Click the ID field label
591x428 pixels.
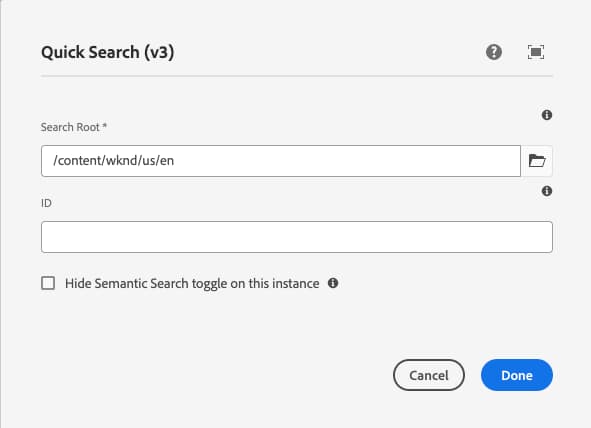point(46,203)
